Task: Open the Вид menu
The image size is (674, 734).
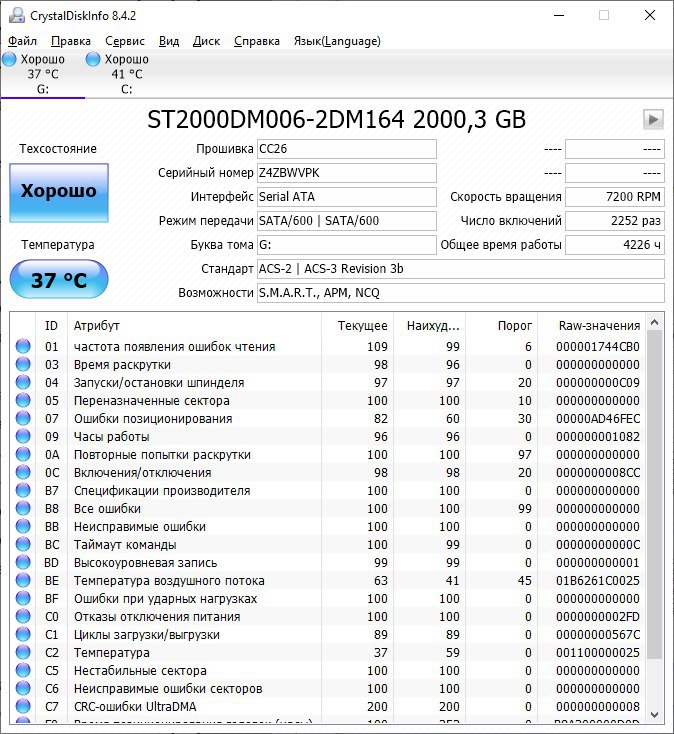Action: coord(169,41)
